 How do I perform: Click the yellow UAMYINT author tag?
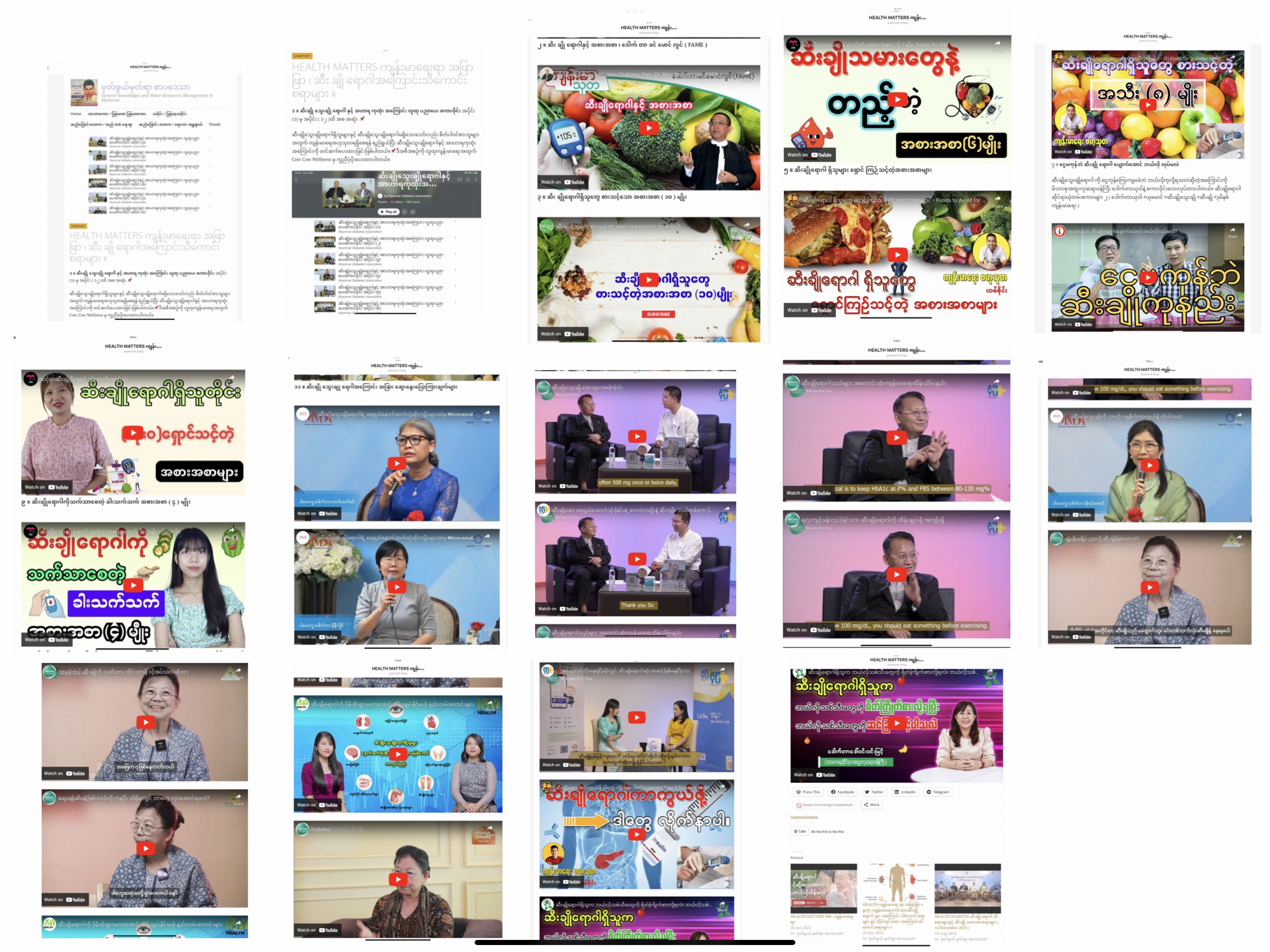pyautogui.click(x=302, y=56)
